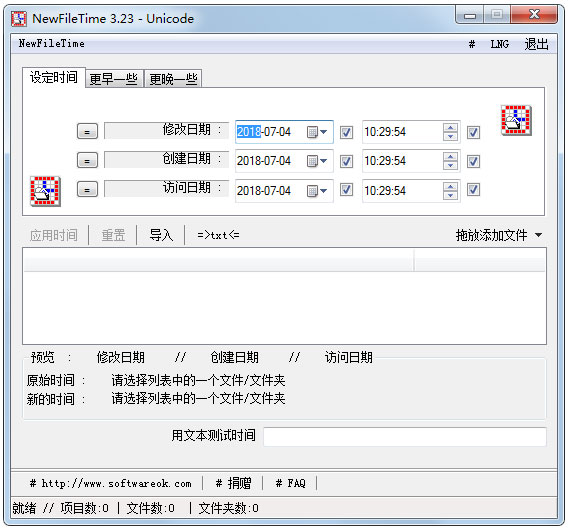The height and width of the screenshot is (529, 569).
Task: Click the NewFileTime drag icon beside the 访问日期 row
Action: tap(45, 191)
